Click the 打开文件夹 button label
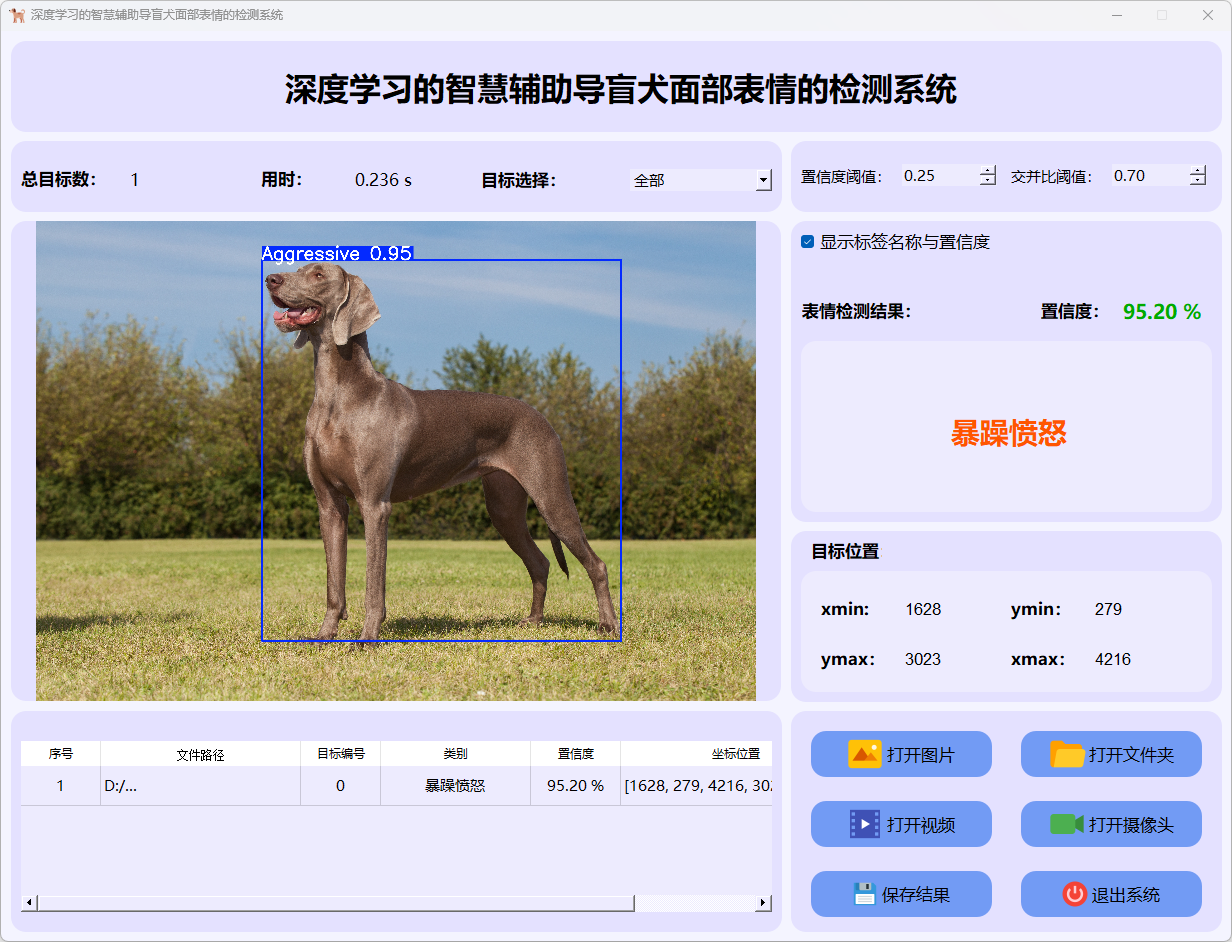 tap(1131, 755)
